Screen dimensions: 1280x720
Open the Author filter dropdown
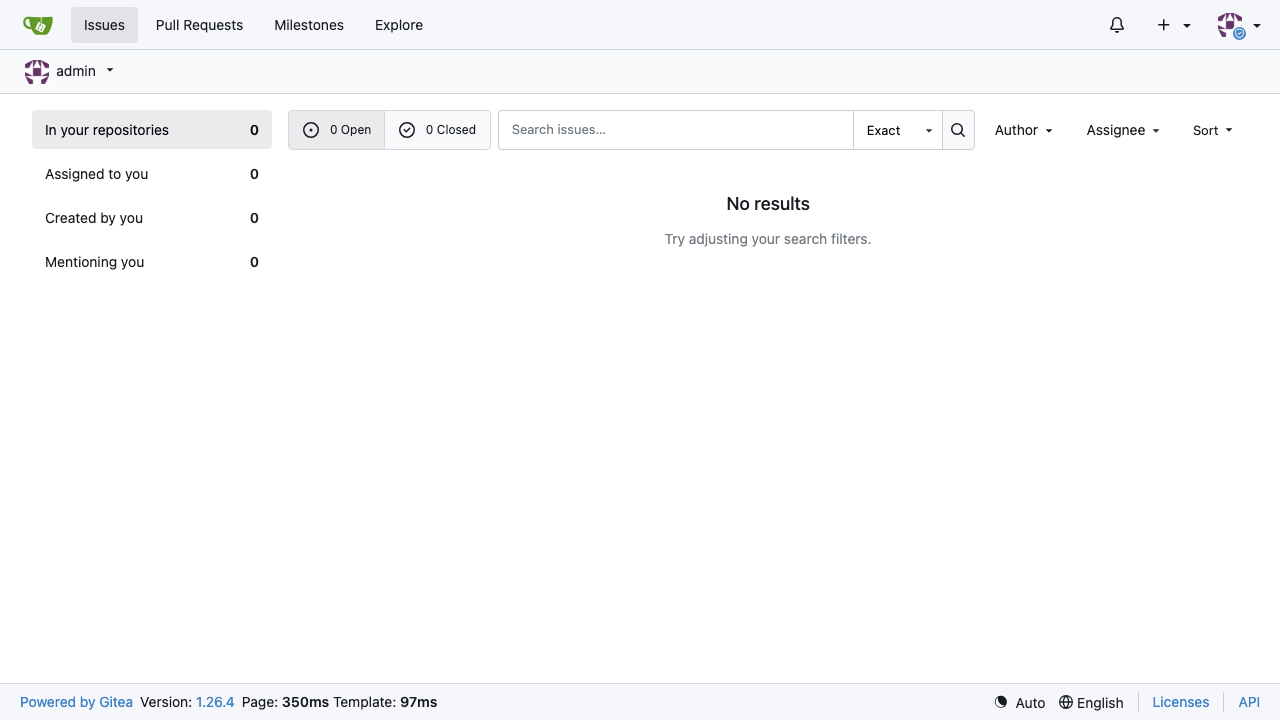click(x=1024, y=130)
